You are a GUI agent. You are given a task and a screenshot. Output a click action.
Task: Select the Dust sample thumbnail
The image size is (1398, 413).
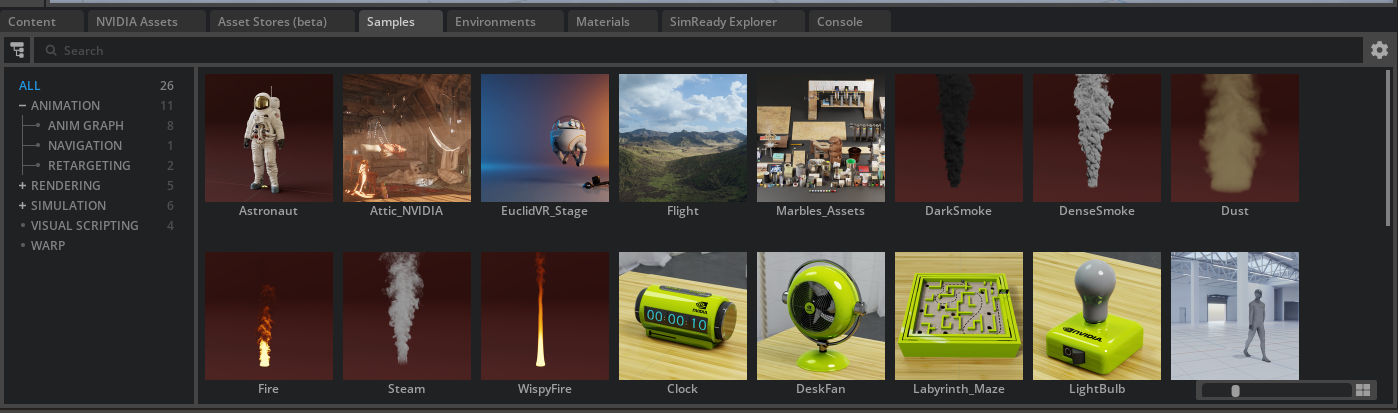pyautogui.click(x=1235, y=138)
